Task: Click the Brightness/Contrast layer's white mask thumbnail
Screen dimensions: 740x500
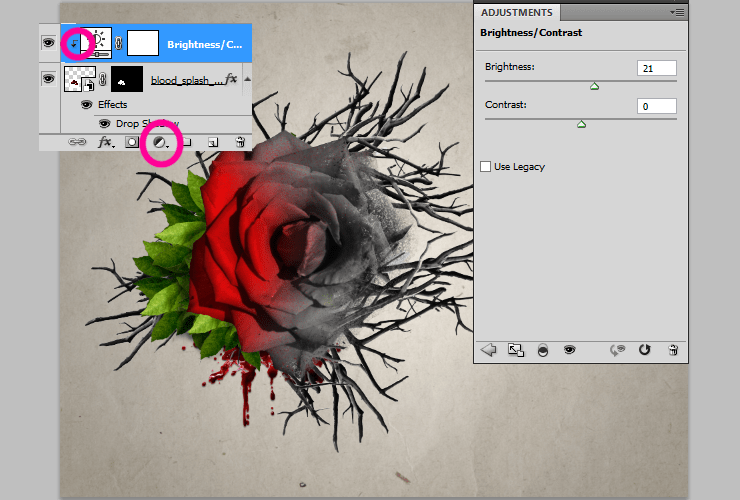Action: click(143, 43)
